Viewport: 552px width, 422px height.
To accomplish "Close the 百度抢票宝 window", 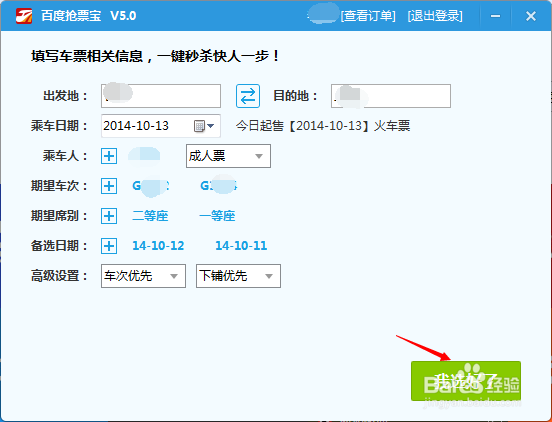I will (531, 16).
